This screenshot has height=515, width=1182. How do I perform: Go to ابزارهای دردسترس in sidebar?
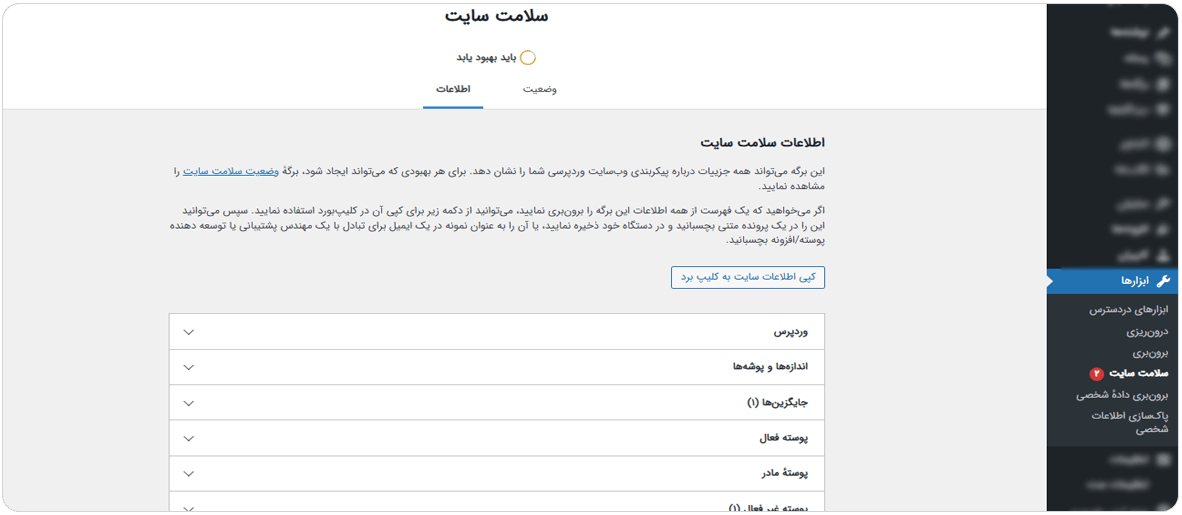(1130, 310)
